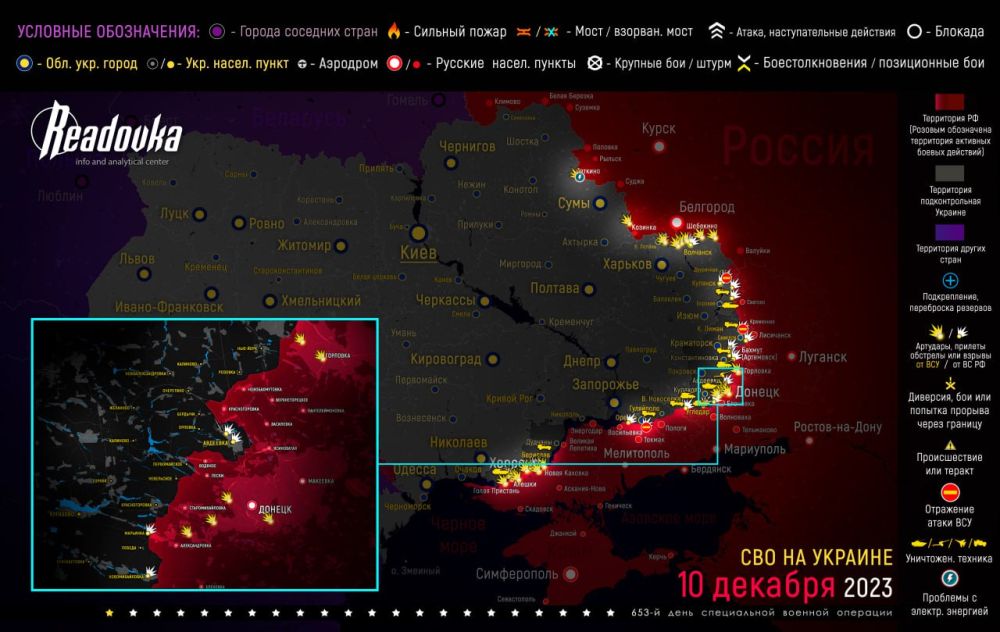
Task: Click the blown-up bridge icon in legend
Action: (552, 32)
